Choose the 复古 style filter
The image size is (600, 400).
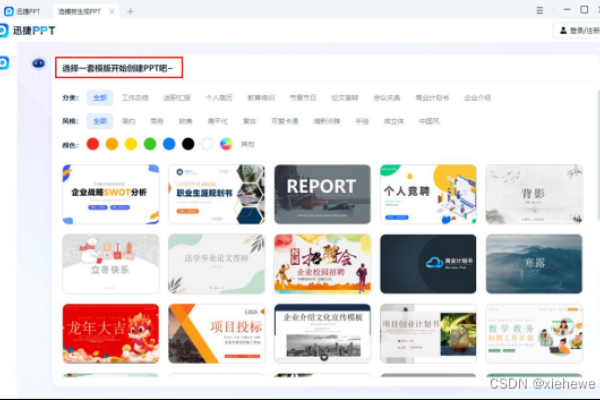pos(249,121)
